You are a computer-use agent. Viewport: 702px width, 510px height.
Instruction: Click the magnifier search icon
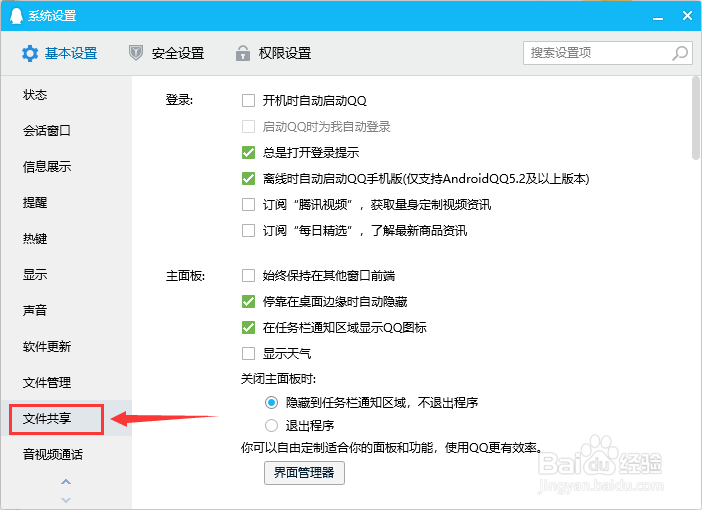680,53
